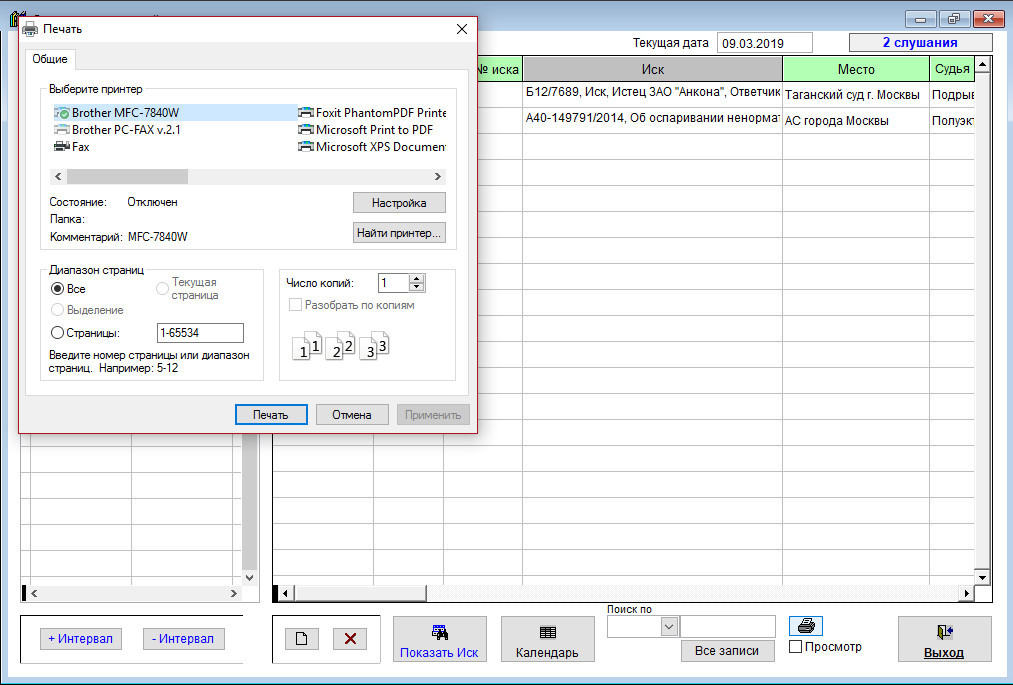Increase the Число копий value

pyautogui.click(x=417, y=279)
